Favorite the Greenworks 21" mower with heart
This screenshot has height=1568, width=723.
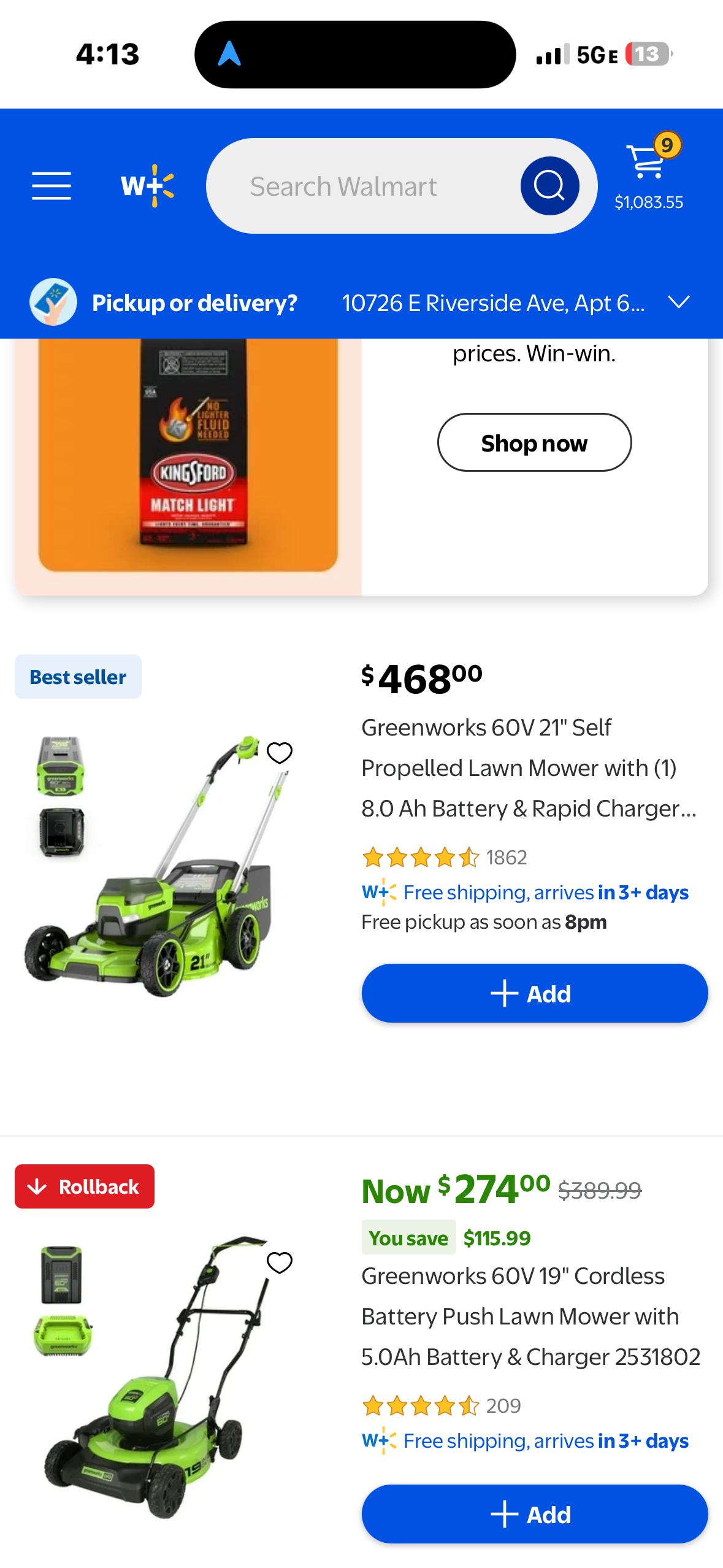click(x=280, y=753)
